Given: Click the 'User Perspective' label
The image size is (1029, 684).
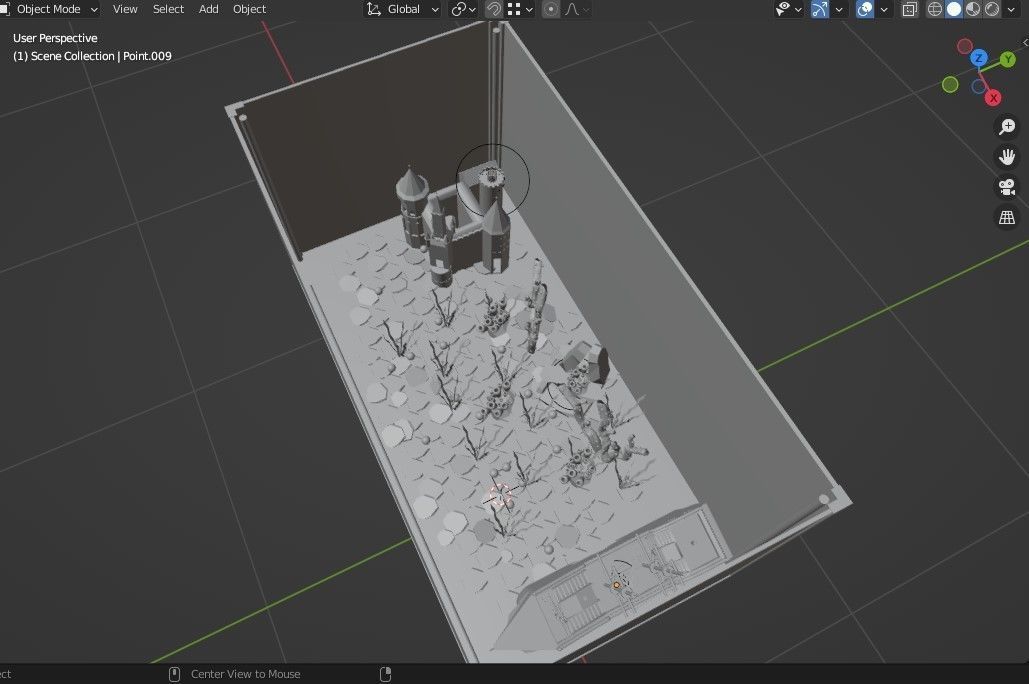Looking at the screenshot, I should [55, 38].
